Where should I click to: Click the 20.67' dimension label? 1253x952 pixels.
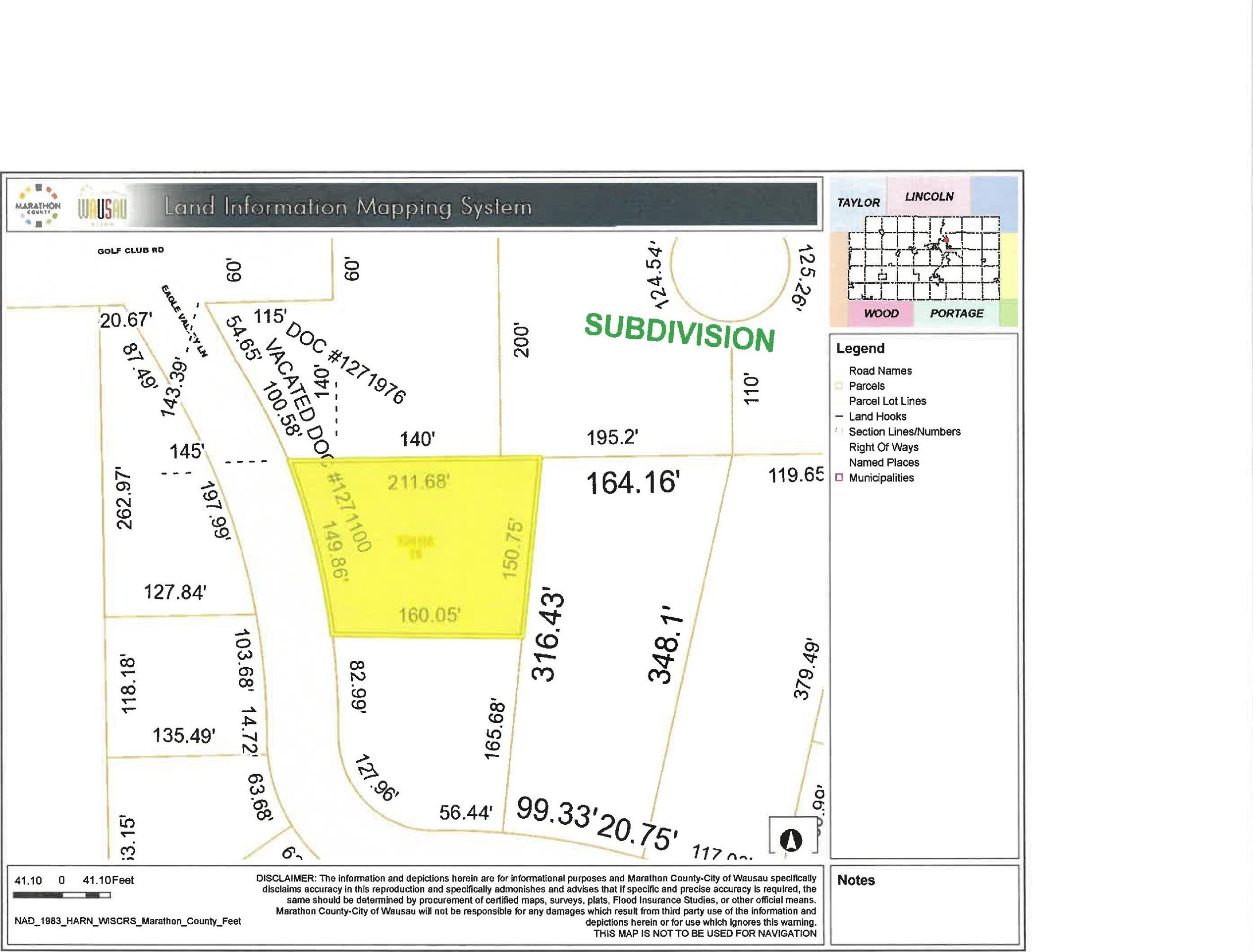coord(126,320)
